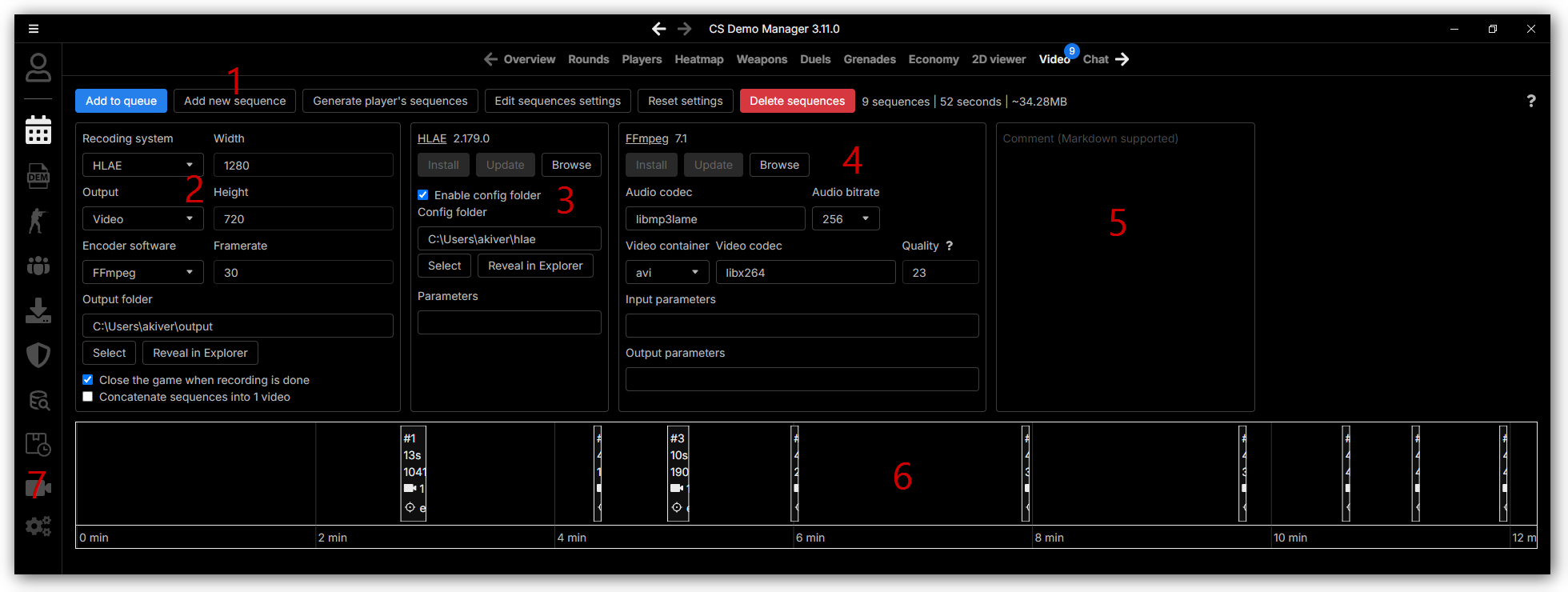Open the database search sidebar icon
The image size is (1568, 592).
(38, 400)
